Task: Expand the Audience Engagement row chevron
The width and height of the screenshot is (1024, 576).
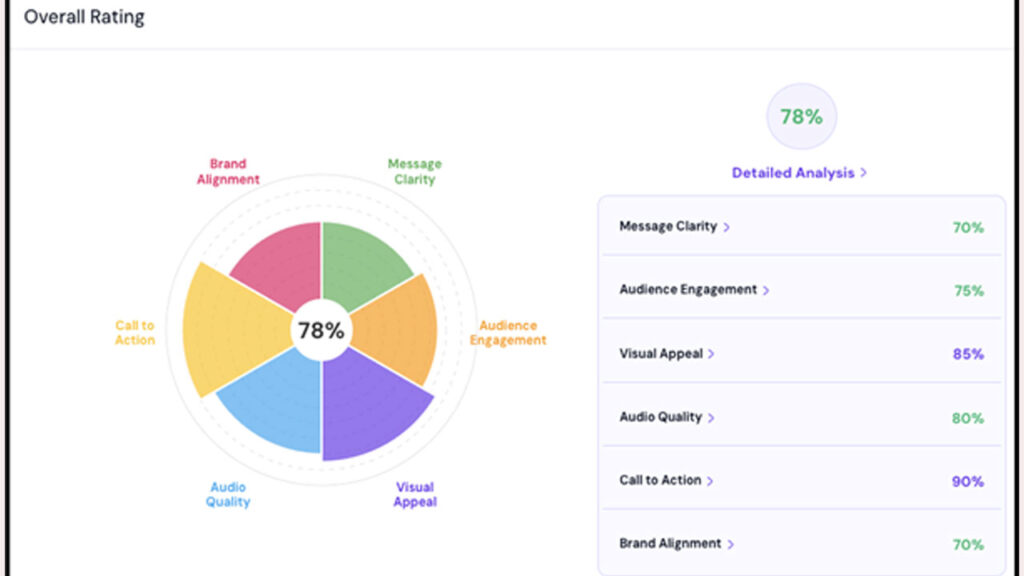Action: coord(766,290)
